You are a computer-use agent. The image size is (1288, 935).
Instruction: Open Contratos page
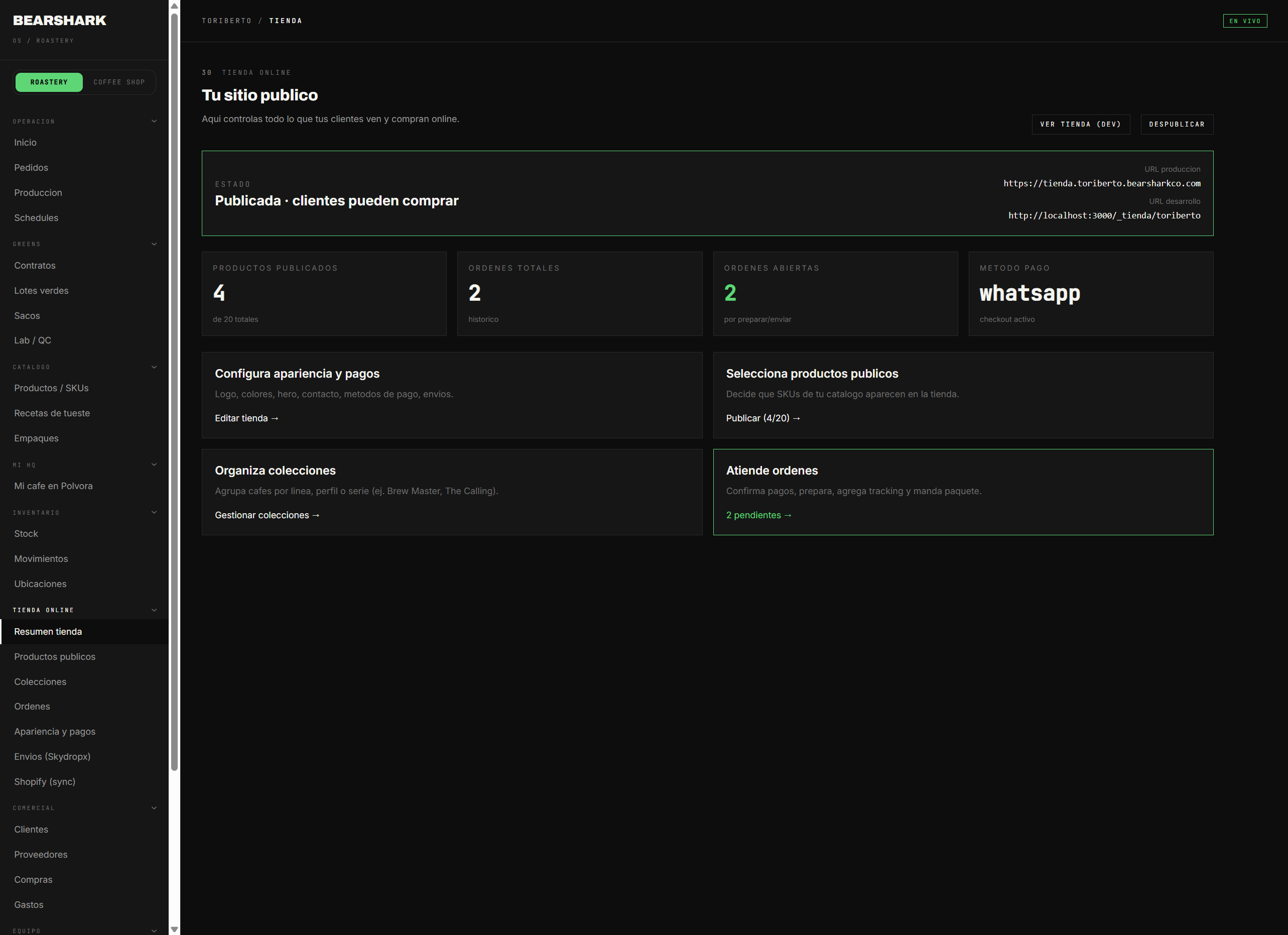84,265
